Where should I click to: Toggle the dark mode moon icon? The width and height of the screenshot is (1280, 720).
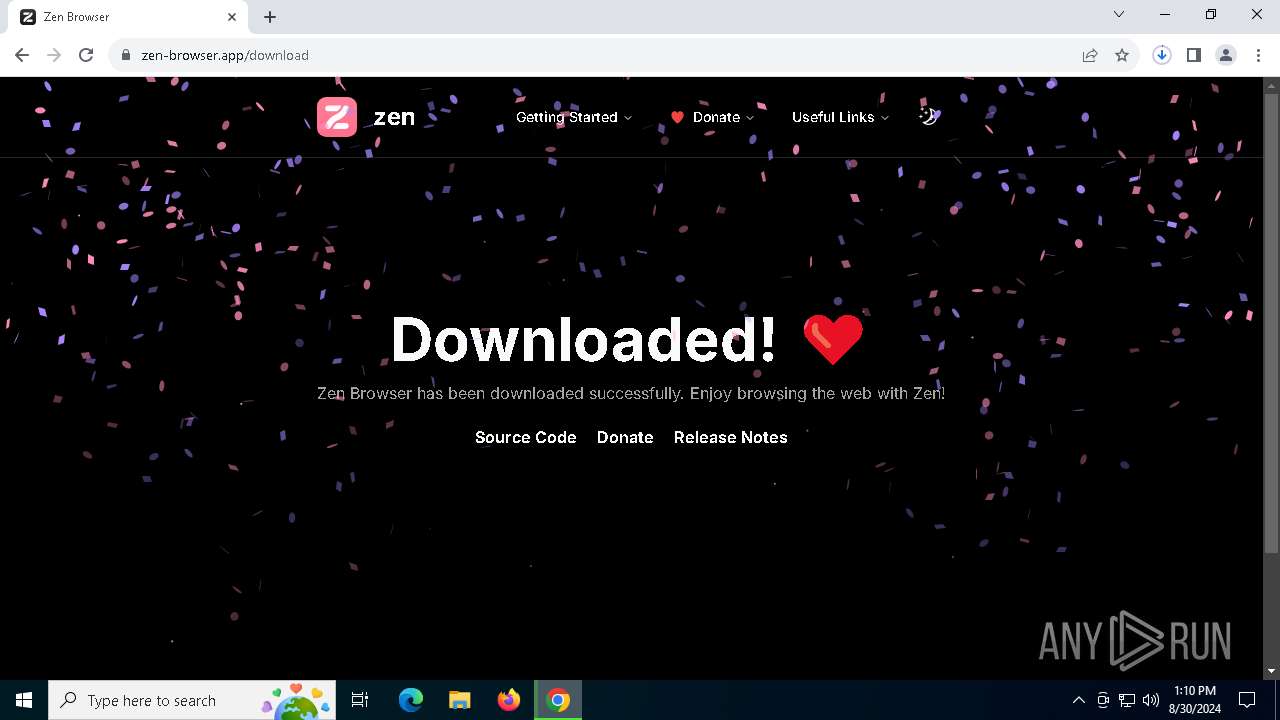click(928, 116)
